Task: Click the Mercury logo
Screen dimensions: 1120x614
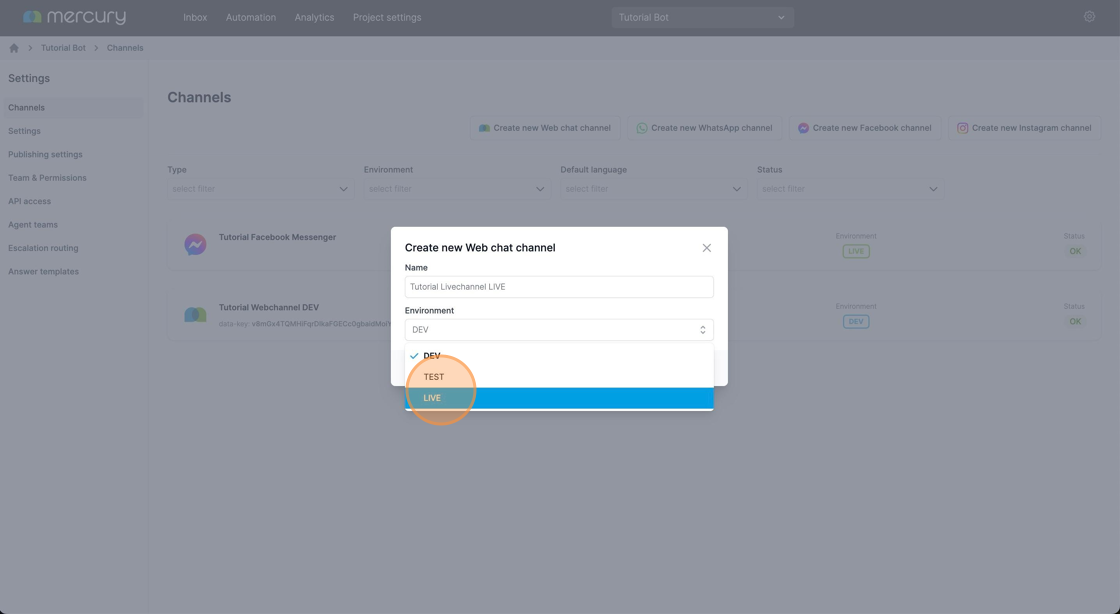Action: [x=74, y=17]
